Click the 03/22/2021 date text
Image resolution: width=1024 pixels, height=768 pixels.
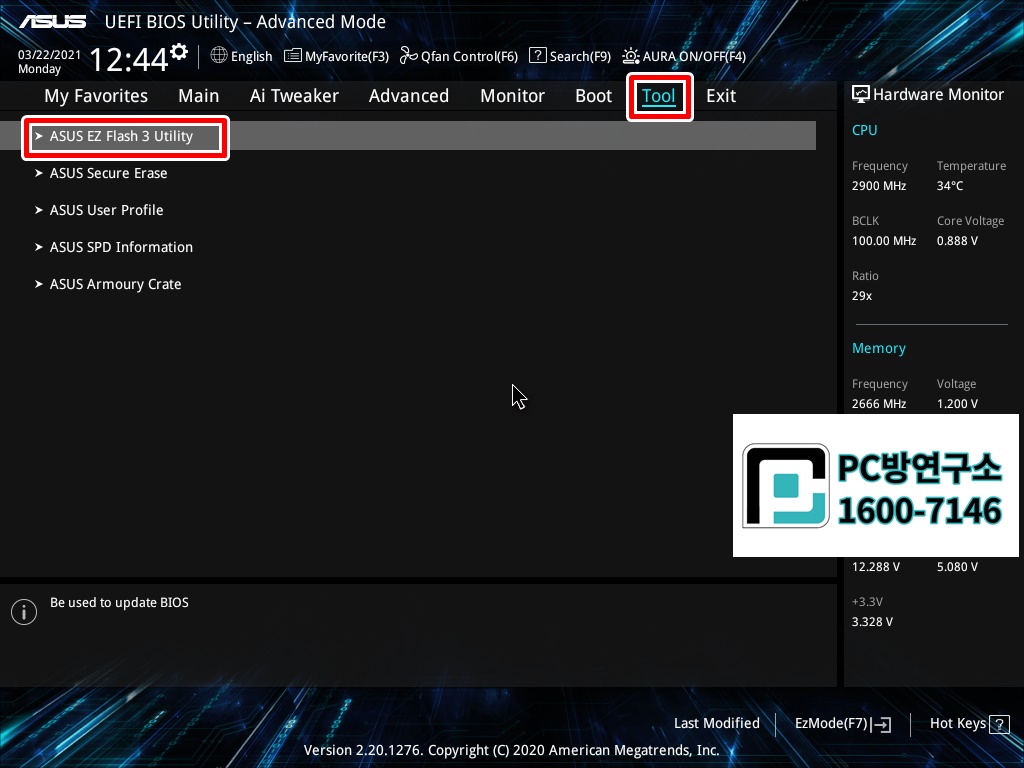pyautogui.click(x=49, y=55)
